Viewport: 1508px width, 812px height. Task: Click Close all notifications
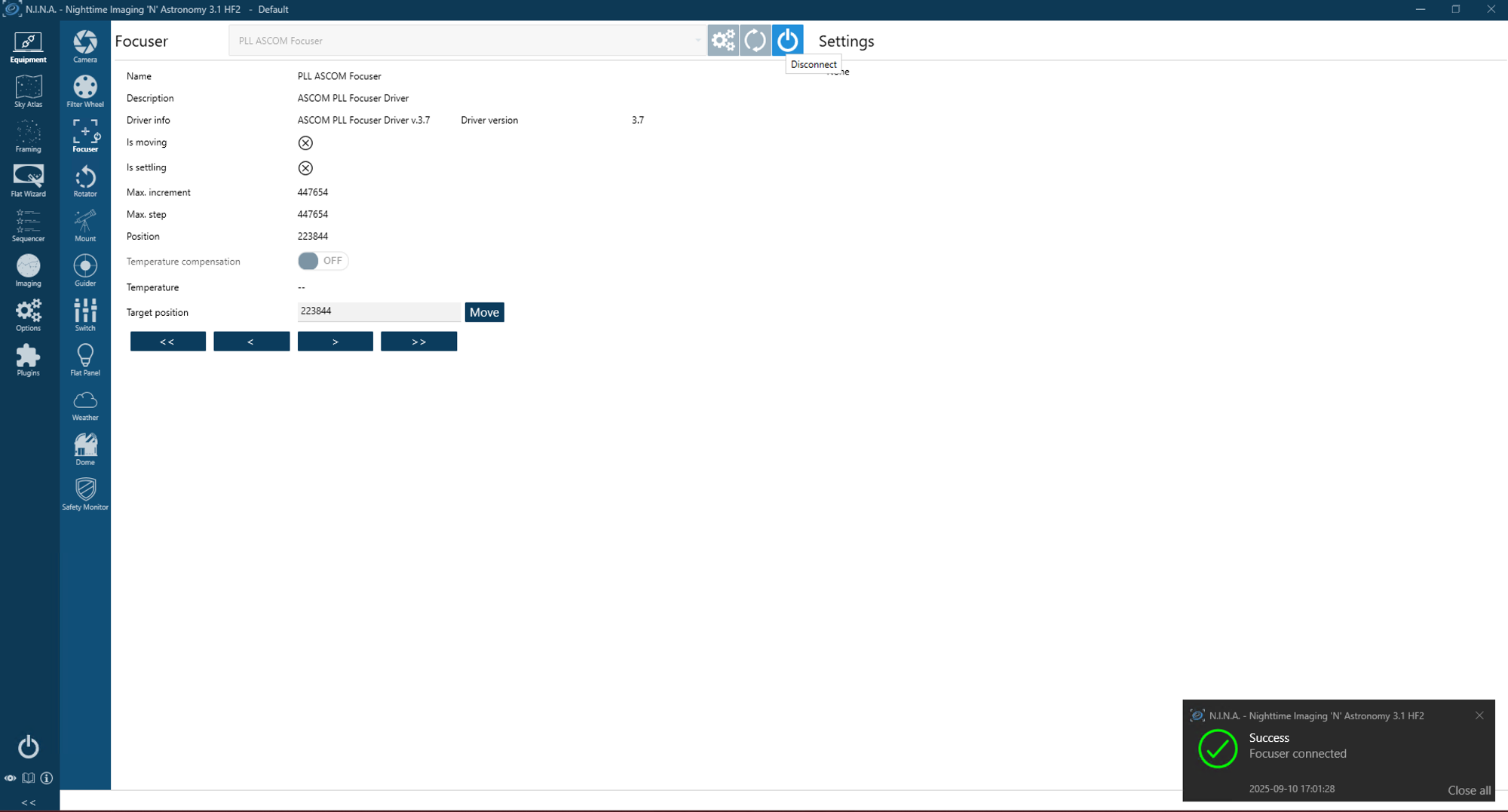1469,790
